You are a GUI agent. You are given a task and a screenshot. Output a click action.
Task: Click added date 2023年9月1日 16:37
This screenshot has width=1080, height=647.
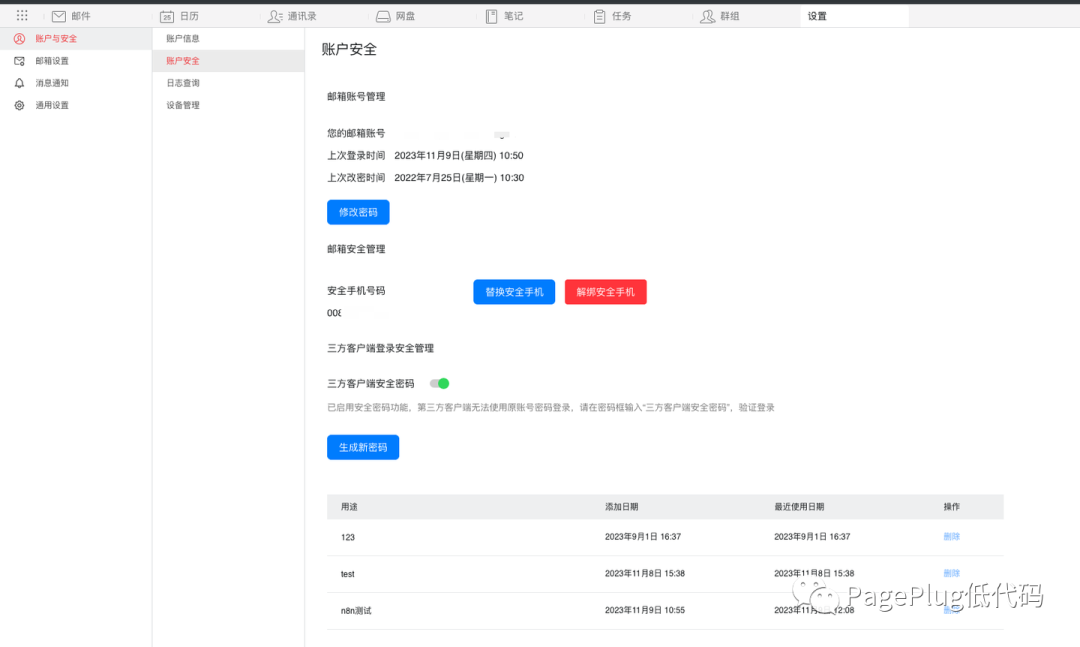click(x=643, y=537)
